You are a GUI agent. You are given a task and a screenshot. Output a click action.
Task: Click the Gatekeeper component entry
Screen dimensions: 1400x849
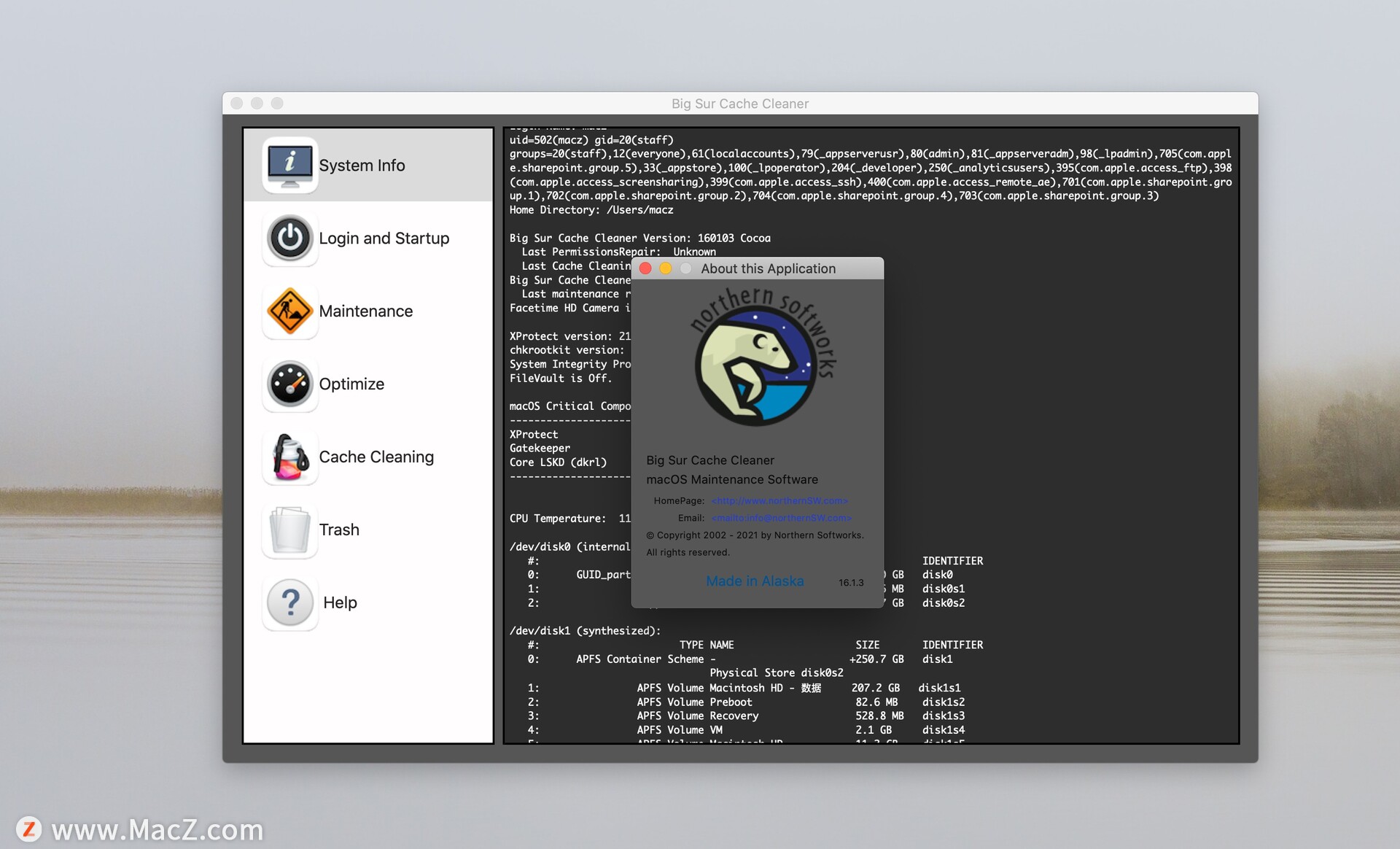[x=540, y=449]
